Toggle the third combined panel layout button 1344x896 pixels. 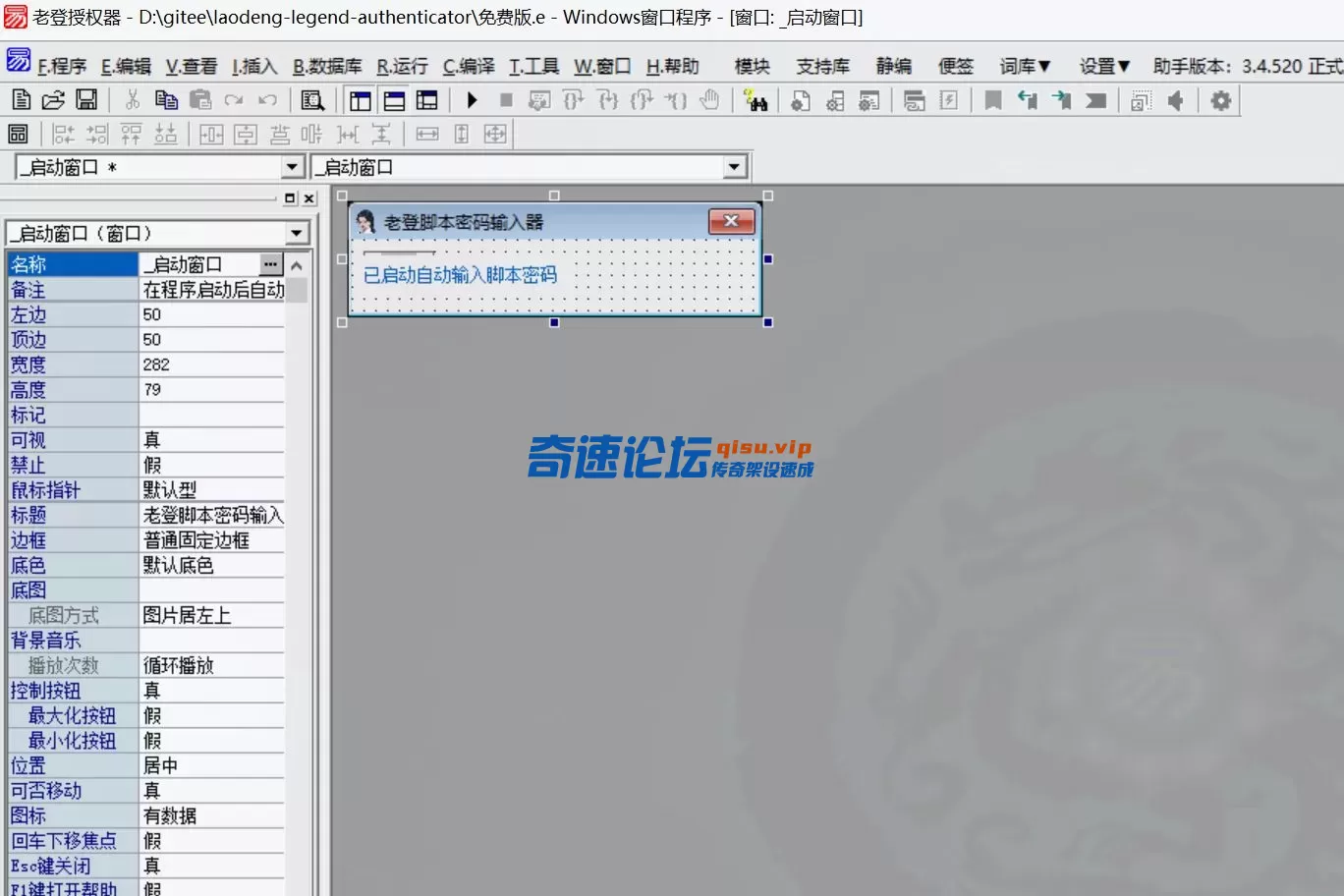pyautogui.click(x=427, y=100)
